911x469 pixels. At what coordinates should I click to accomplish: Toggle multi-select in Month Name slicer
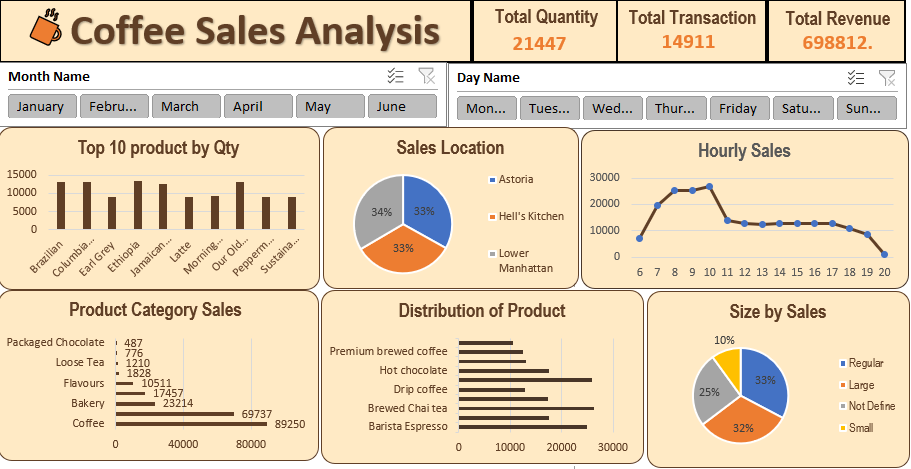tap(395, 76)
